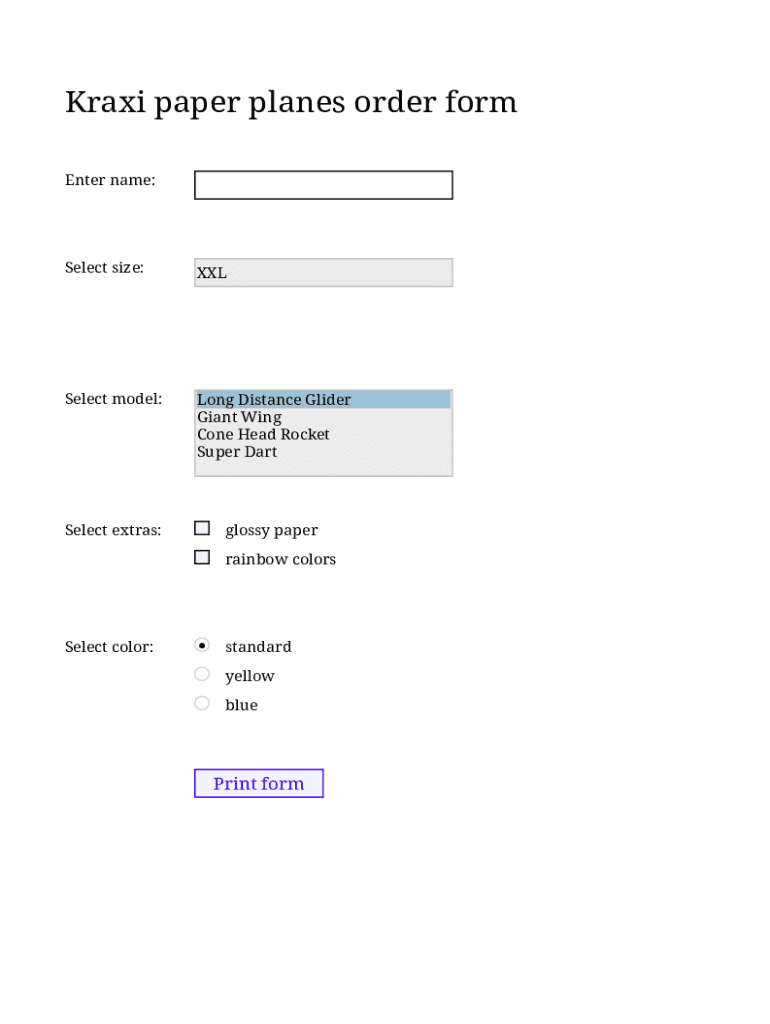Open the XXL size dropdown

[x=323, y=273]
